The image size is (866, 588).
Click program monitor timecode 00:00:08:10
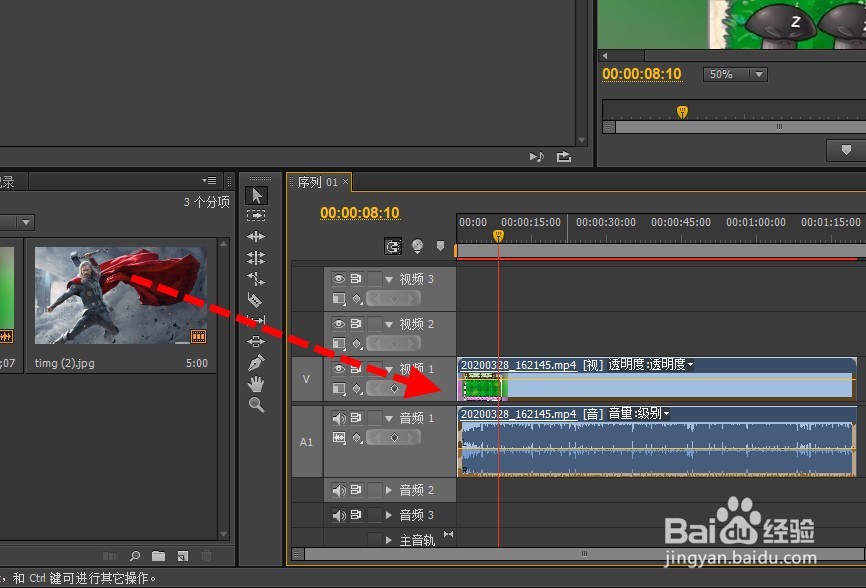click(642, 74)
